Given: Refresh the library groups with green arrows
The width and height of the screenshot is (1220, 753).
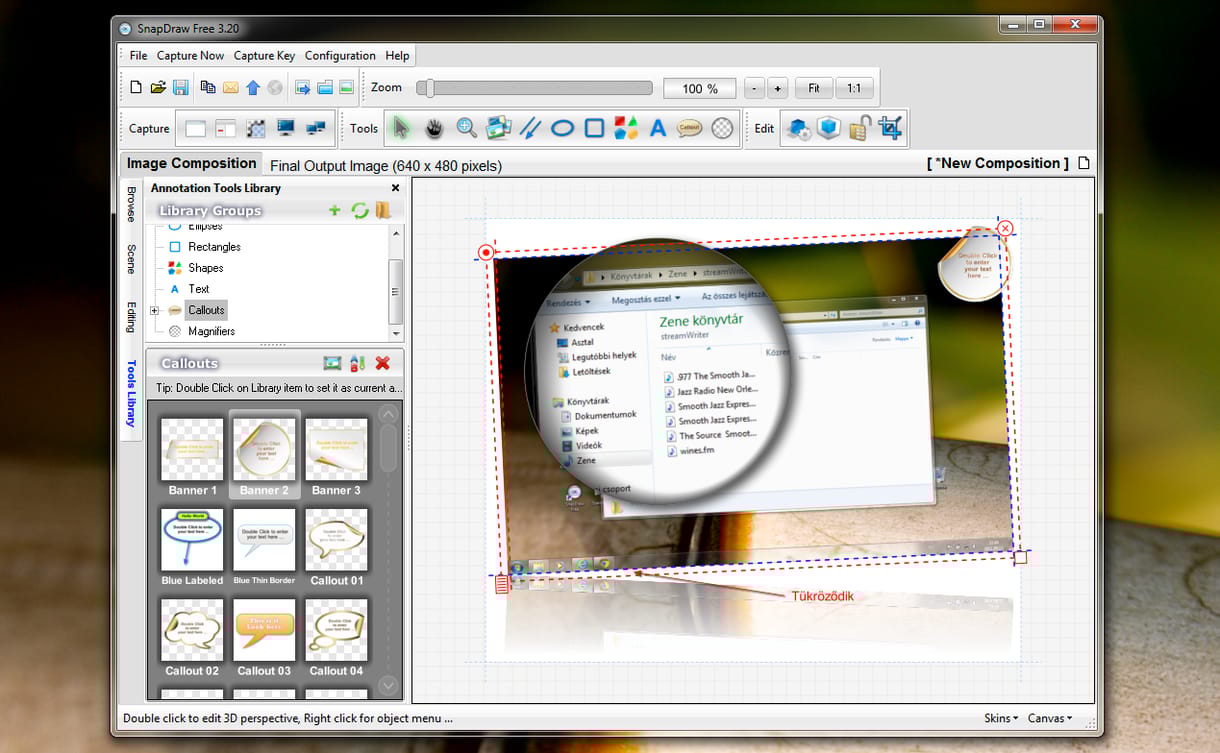Looking at the screenshot, I should pyautogui.click(x=360, y=210).
